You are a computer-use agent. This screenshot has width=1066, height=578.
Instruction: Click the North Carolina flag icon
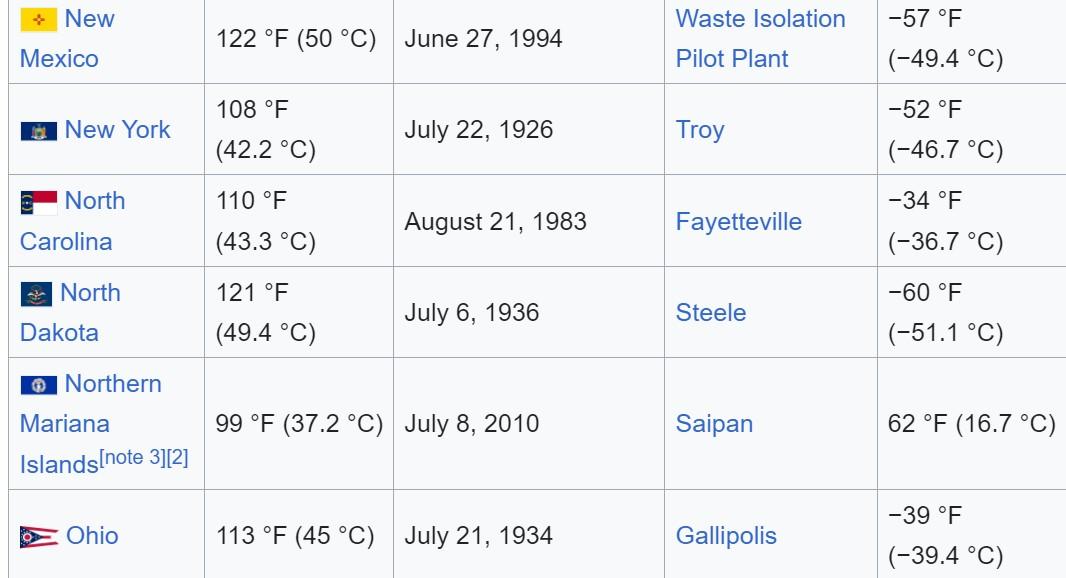tap(39, 203)
